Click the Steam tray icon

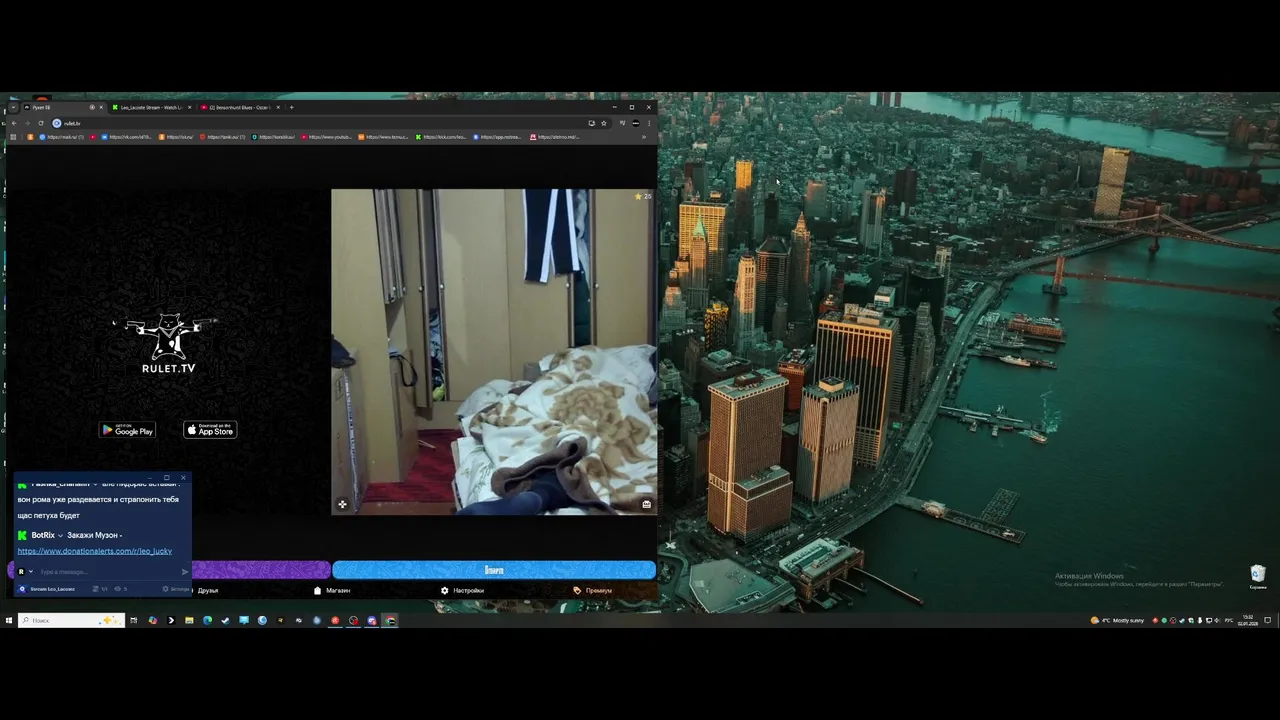1182,621
